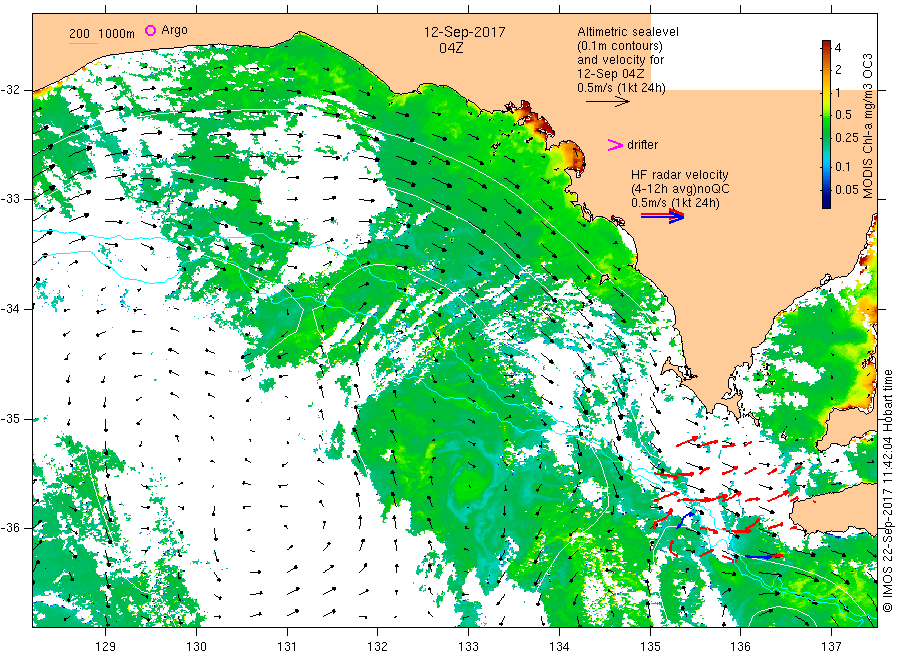Screen dimensions: 900x660
Task: Click longitude axis label 130
Action: point(196,647)
